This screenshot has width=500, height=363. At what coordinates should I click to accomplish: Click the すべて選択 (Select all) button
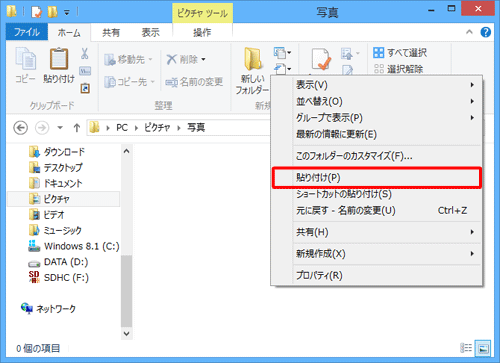click(x=400, y=52)
